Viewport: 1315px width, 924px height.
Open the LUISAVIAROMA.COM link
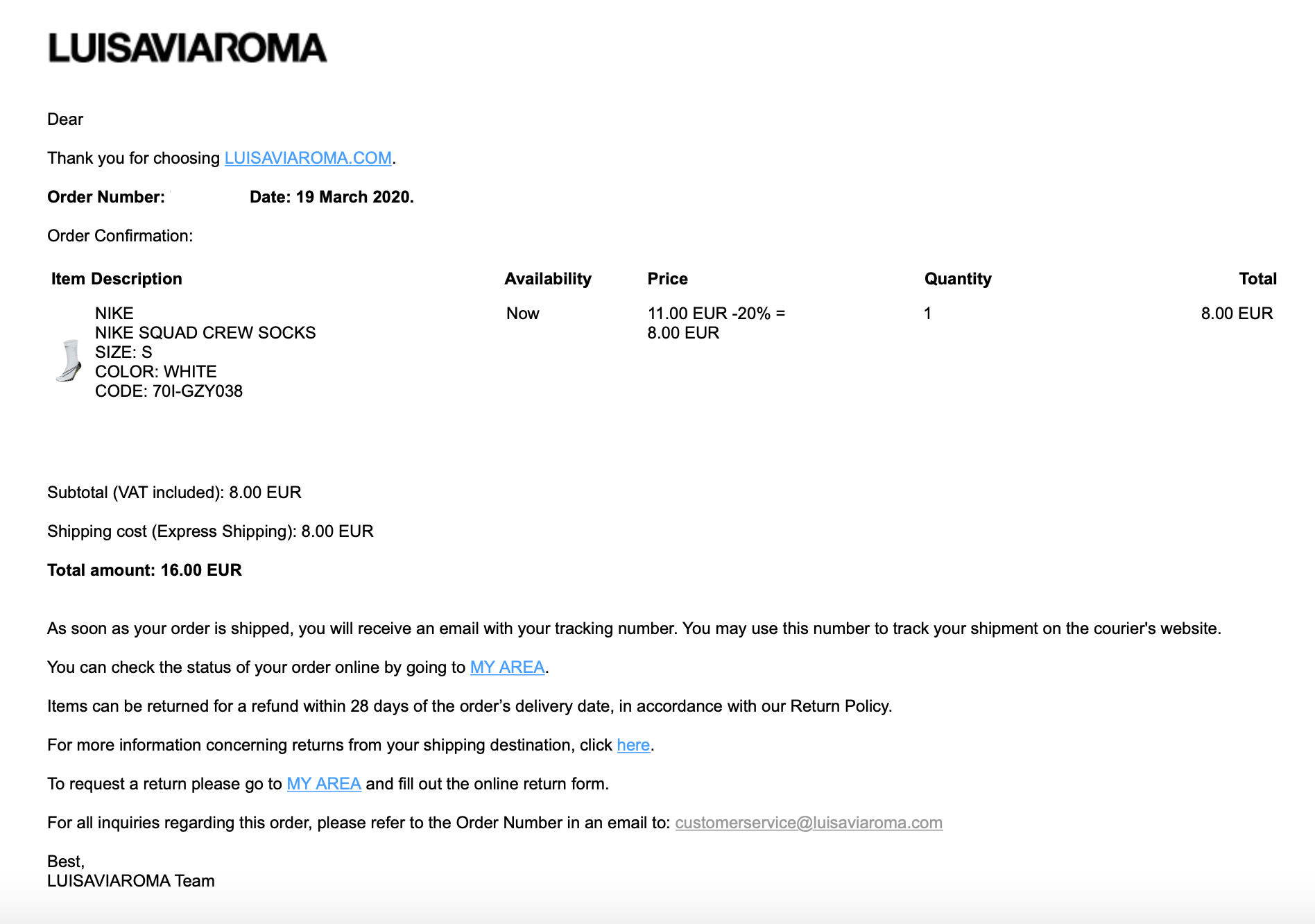tap(308, 158)
